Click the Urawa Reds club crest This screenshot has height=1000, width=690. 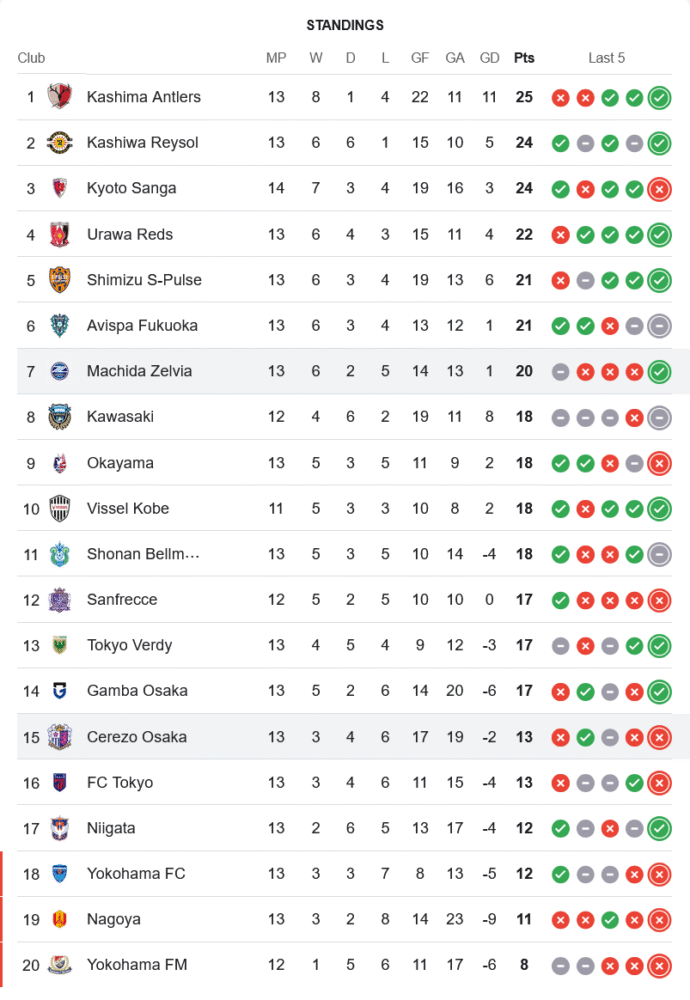point(60,234)
